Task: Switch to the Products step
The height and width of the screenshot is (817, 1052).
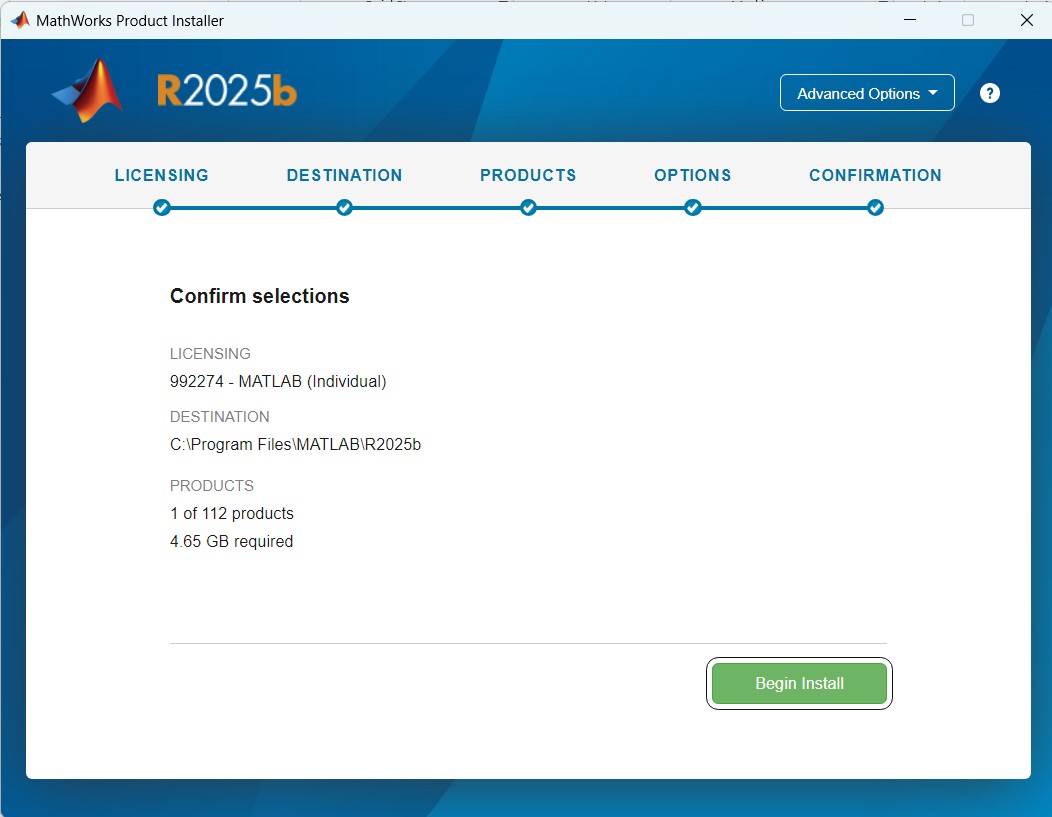Action: [528, 175]
